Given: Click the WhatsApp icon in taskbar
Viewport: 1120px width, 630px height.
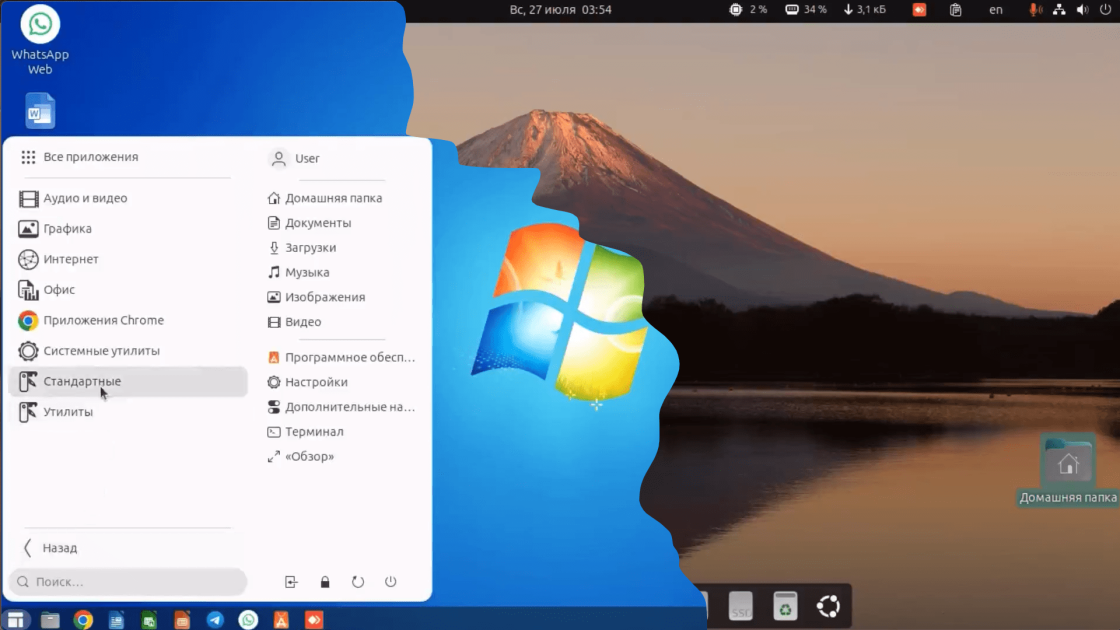Looking at the screenshot, I should coord(249,619).
